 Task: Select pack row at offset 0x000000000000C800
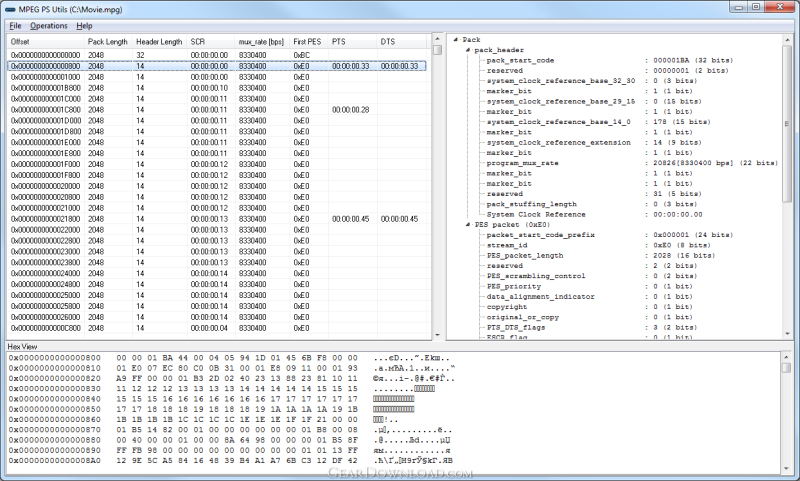[x=217, y=328]
